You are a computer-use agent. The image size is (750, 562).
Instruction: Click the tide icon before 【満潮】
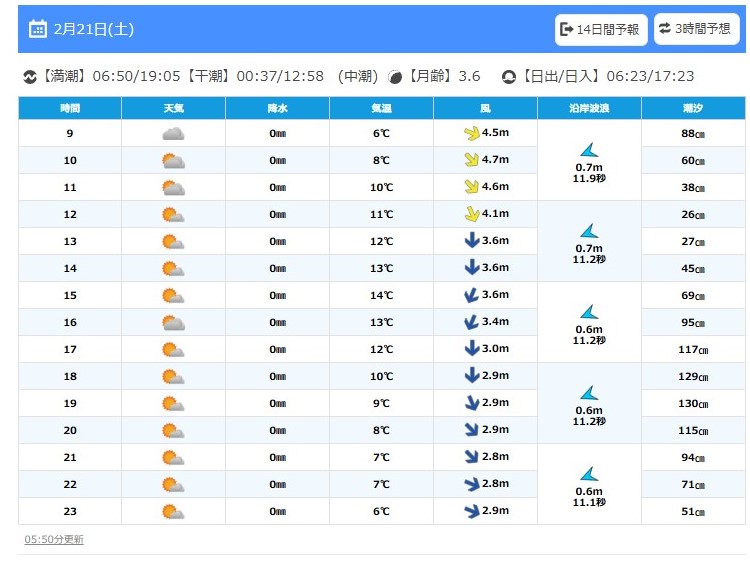pos(29,77)
